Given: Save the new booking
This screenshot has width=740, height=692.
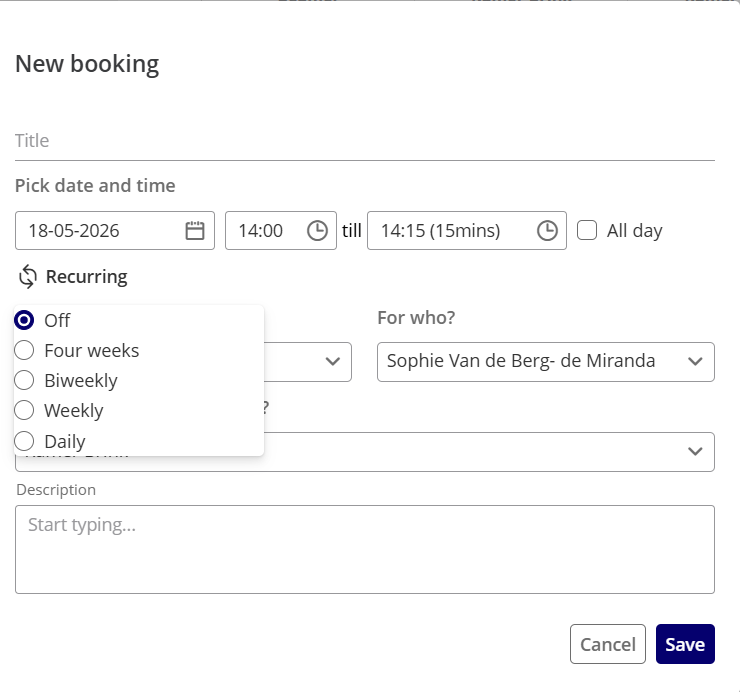Looking at the screenshot, I should tap(685, 644).
